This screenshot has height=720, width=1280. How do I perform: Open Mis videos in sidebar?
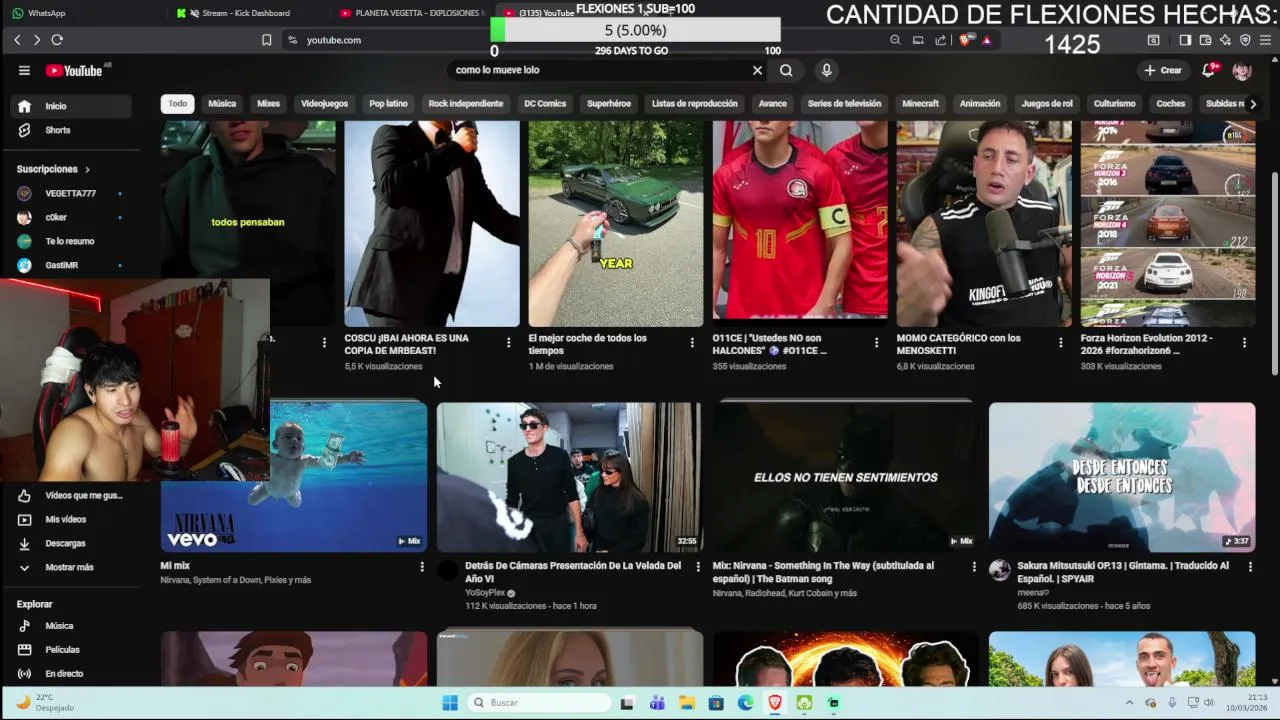tap(71, 519)
